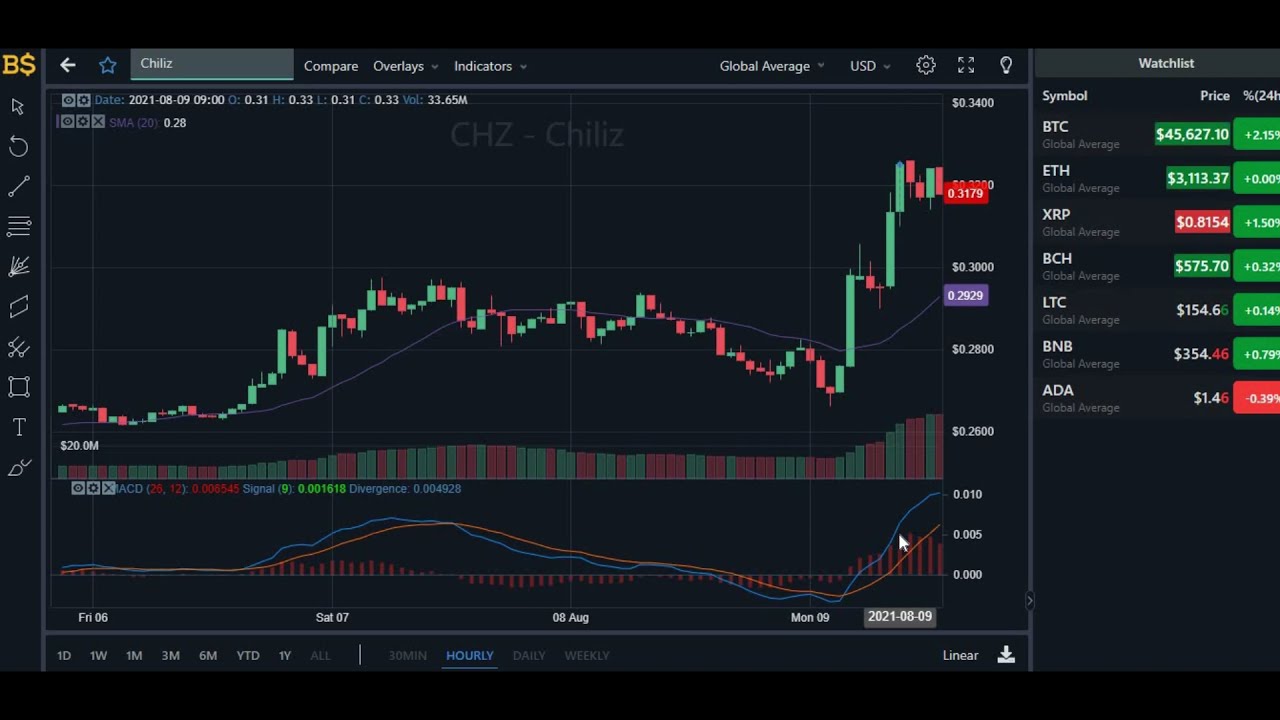The width and height of the screenshot is (1280, 720).
Task: Sort watchlist by Price column
Action: (1215, 96)
